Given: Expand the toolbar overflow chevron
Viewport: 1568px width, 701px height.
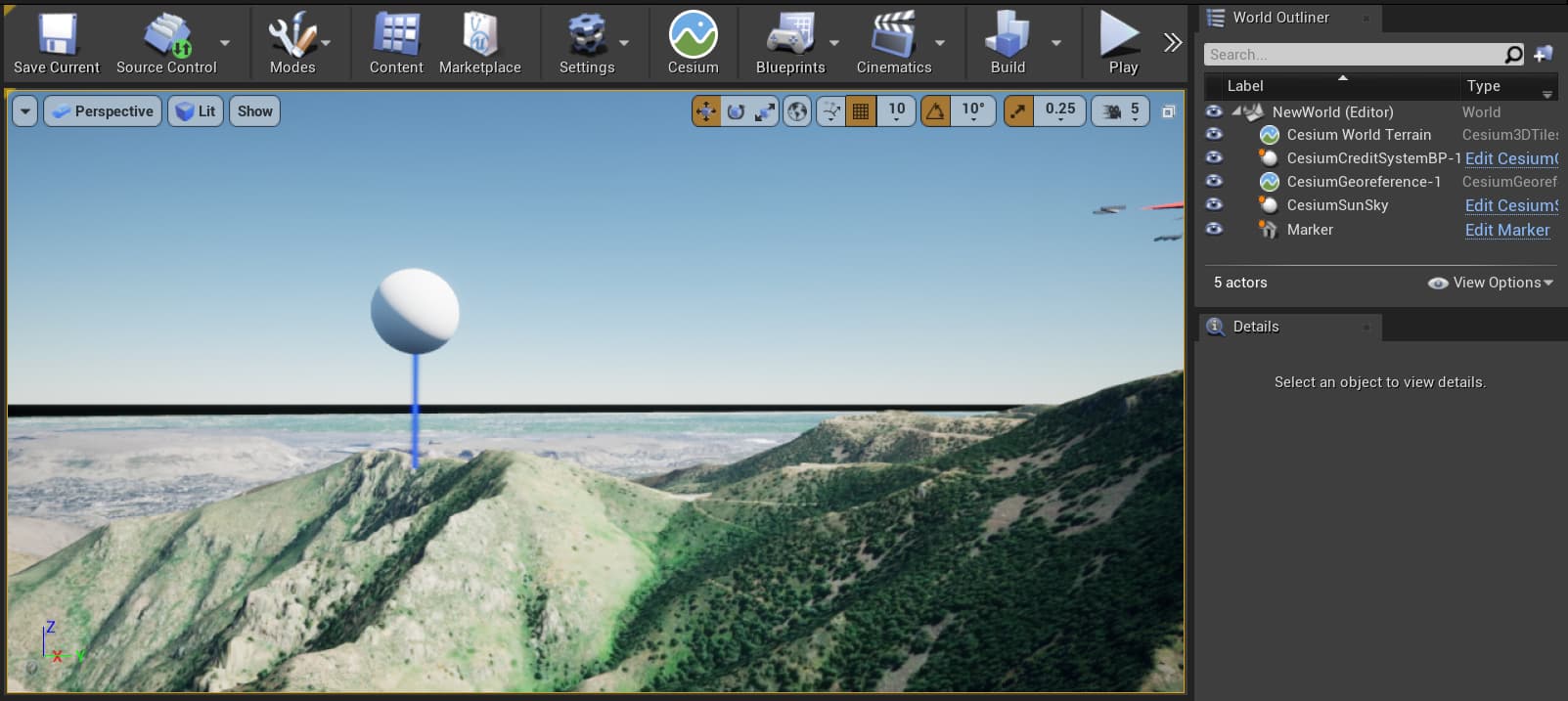Looking at the screenshot, I should point(1173,43).
